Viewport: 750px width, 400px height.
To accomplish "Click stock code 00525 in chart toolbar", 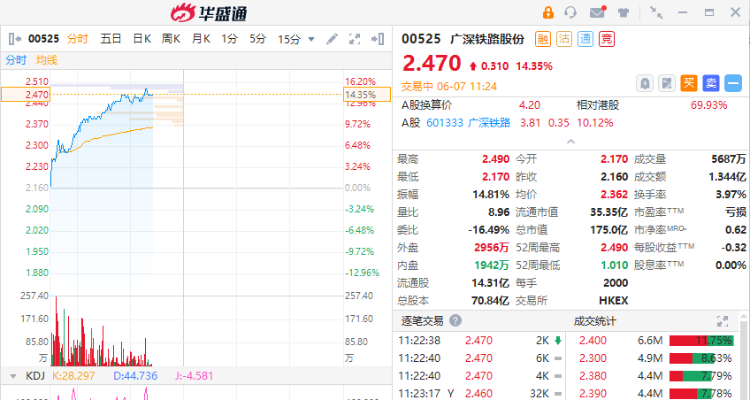I will pos(44,39).
